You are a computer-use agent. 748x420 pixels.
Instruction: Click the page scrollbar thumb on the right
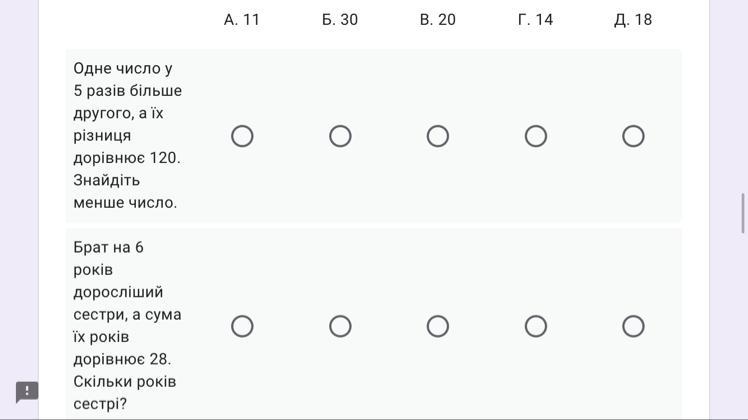(743, 213)
